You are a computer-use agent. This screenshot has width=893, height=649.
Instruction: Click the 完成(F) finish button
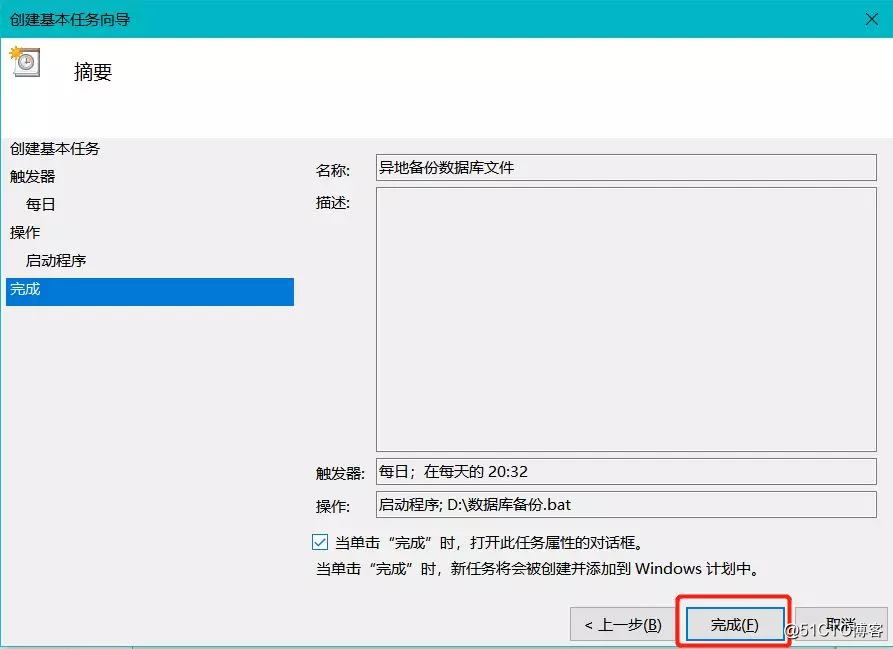click(735, 625)
